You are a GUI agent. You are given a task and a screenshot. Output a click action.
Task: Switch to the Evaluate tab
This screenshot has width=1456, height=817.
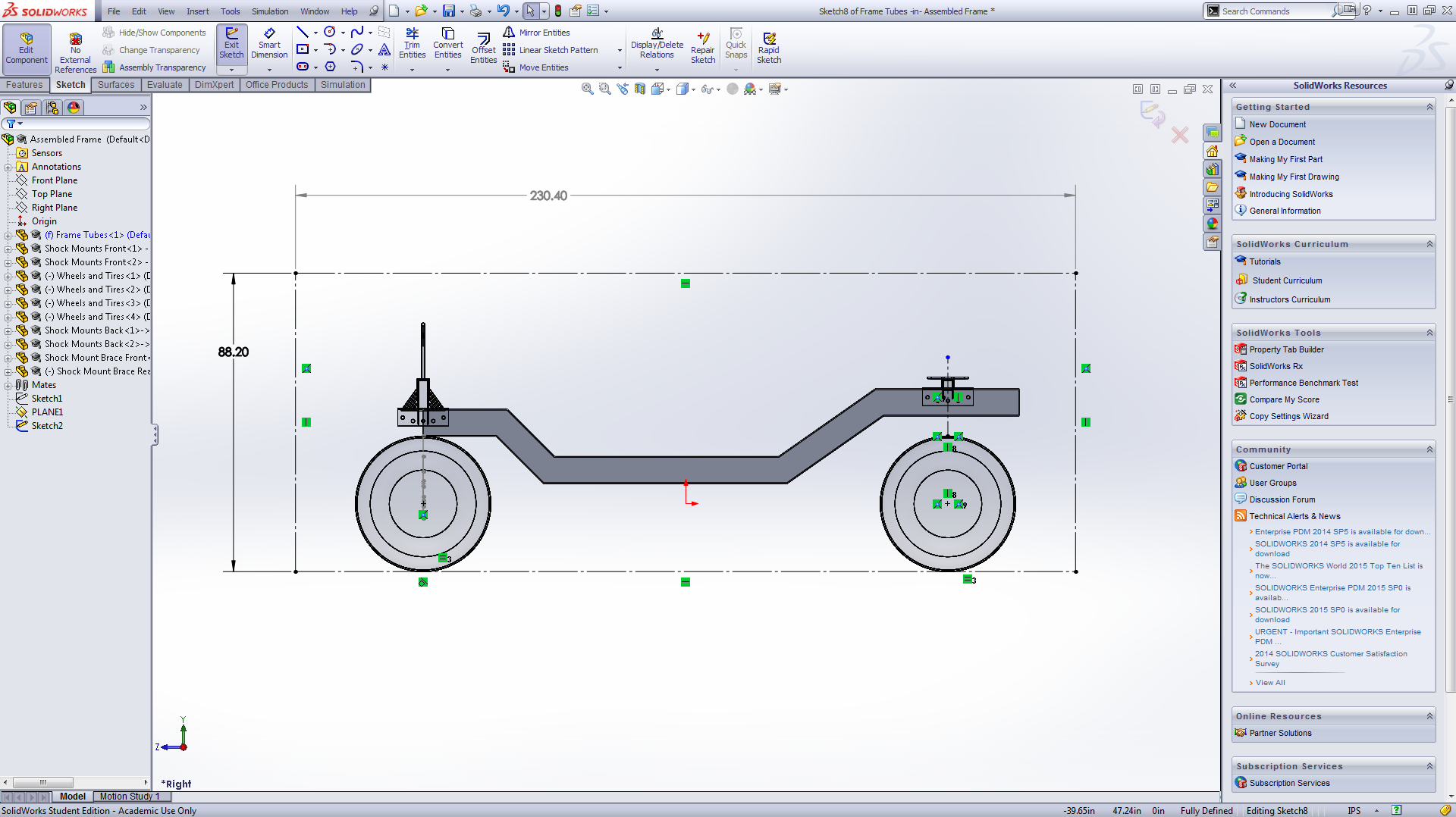(x=165, y=85)
